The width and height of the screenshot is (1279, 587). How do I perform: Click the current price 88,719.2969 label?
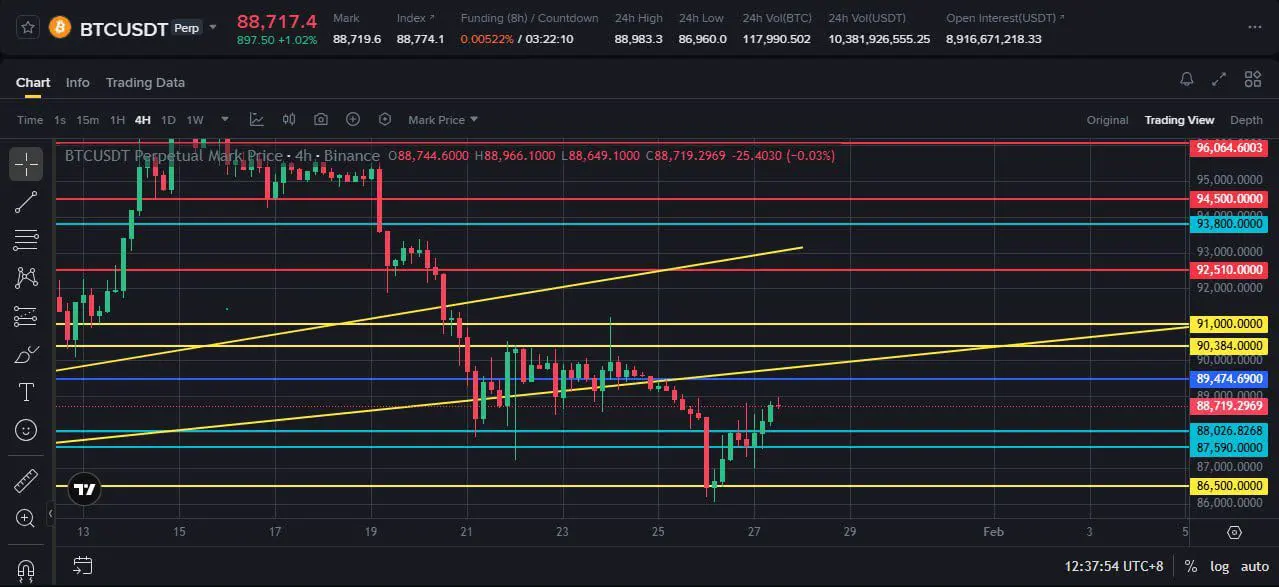point(1229,406)
